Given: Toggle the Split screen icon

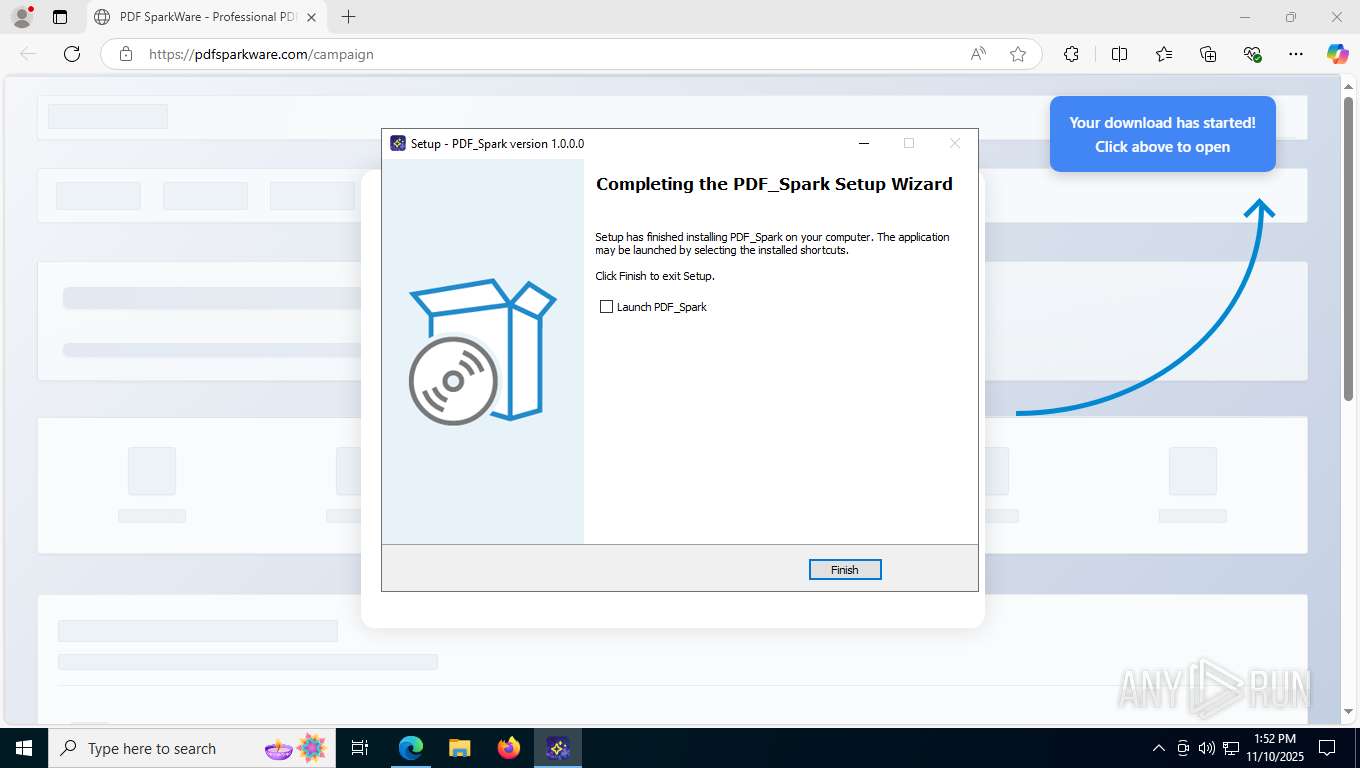Looking at the screenshot, I should click(x=1120, y=54).
